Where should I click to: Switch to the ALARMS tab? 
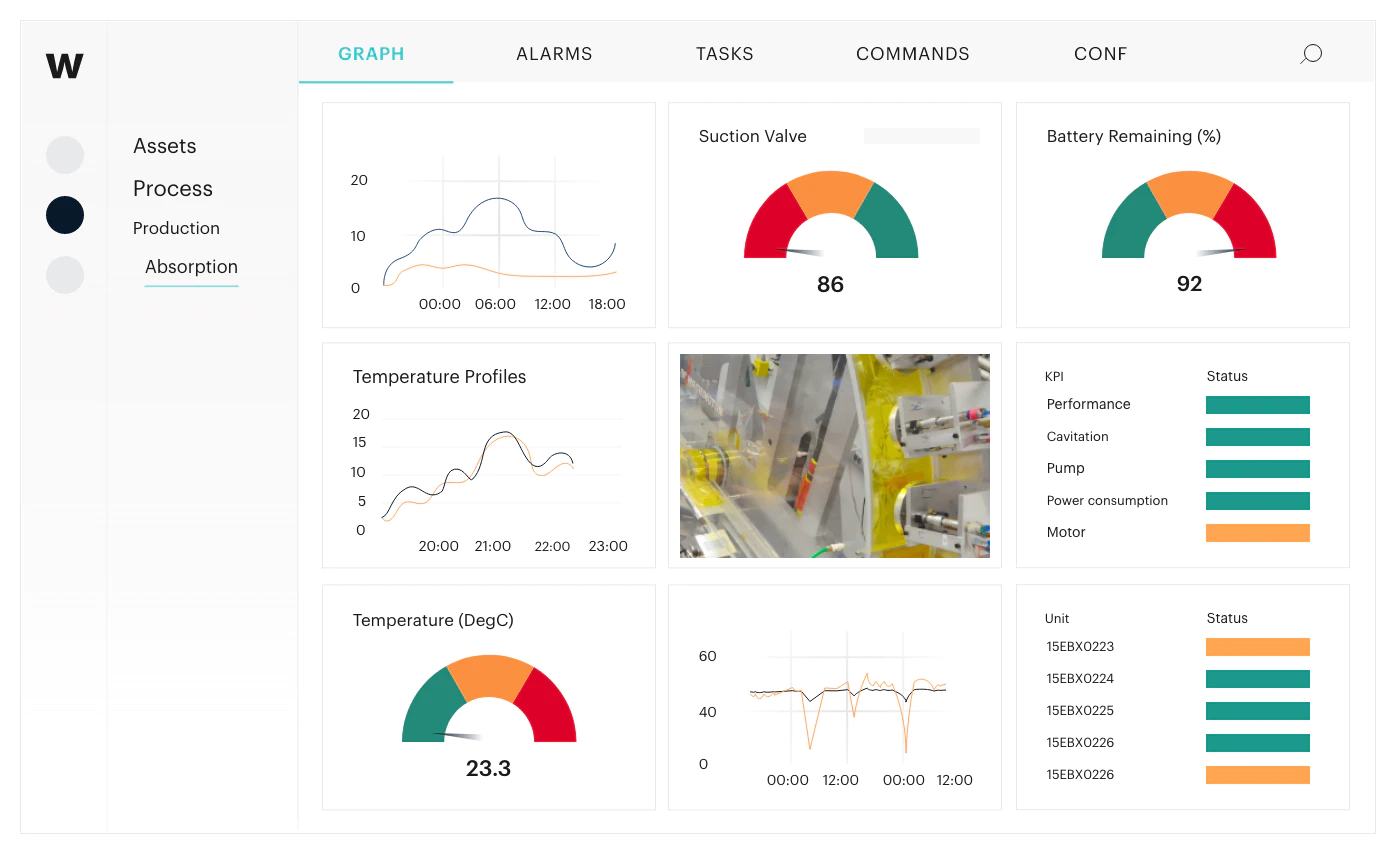click(x=554, y=54)
